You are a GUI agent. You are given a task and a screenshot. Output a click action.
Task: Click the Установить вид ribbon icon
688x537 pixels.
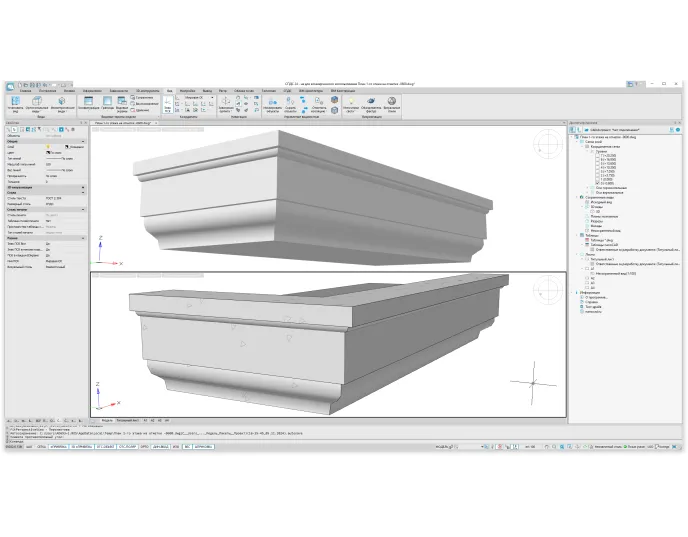14,103
